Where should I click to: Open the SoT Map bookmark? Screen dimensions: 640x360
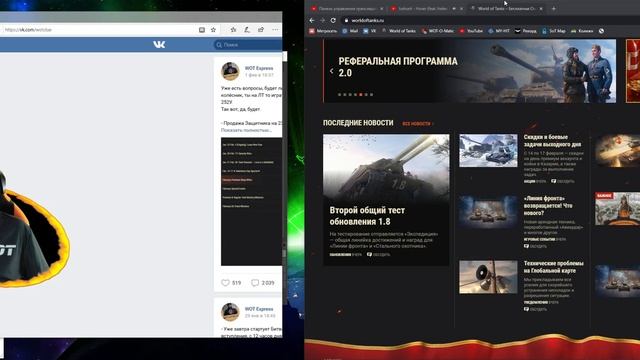pyautogui.click(x=553, y=31)
